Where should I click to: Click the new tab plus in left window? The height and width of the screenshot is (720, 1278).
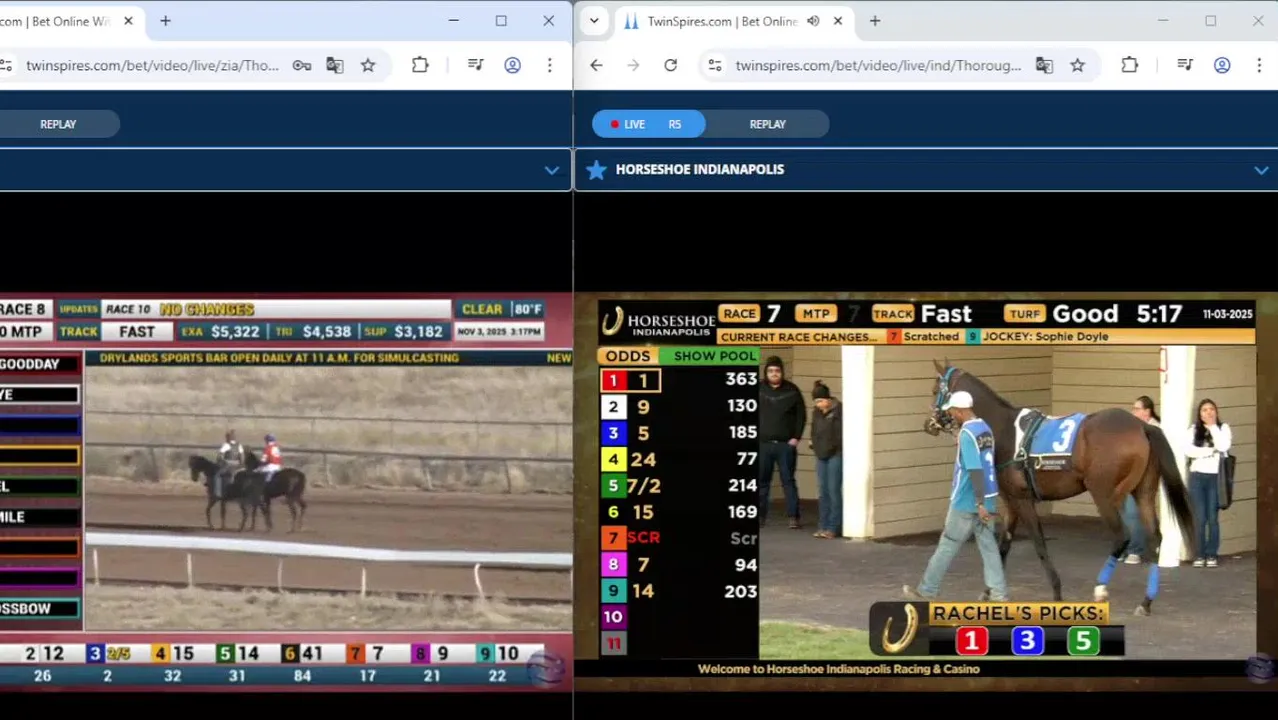pyautogui.click(x=165, y=21)
